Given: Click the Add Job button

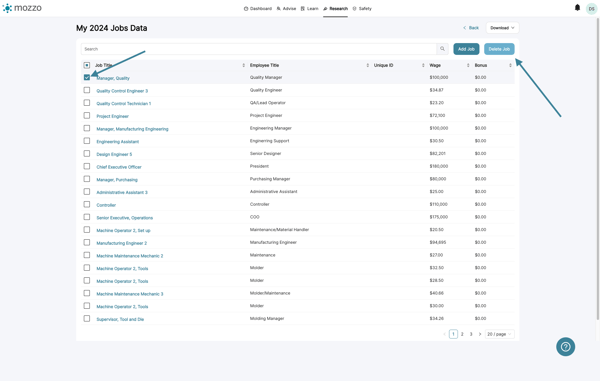Looking at the screenshot, I should point(466,49).
